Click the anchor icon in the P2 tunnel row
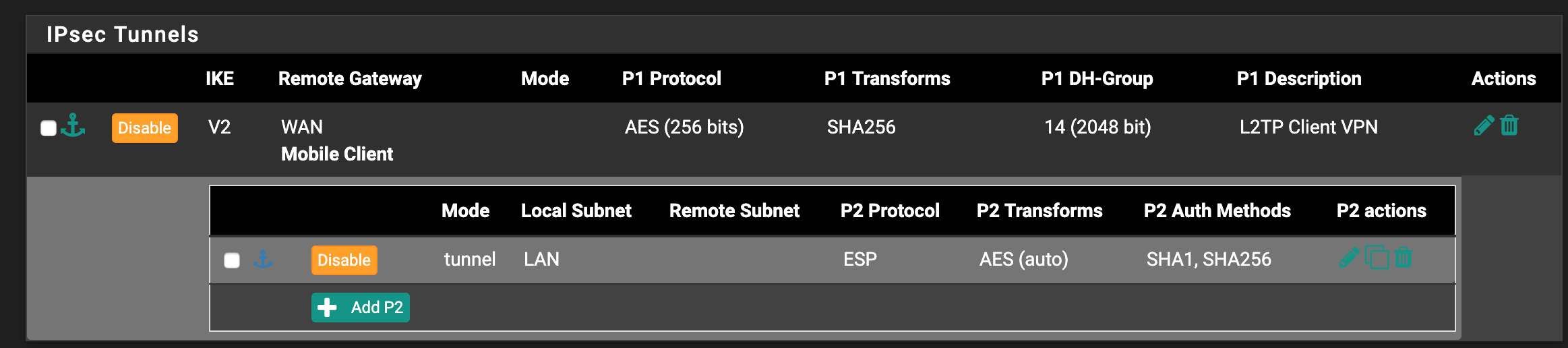 [x=262, y=259]
